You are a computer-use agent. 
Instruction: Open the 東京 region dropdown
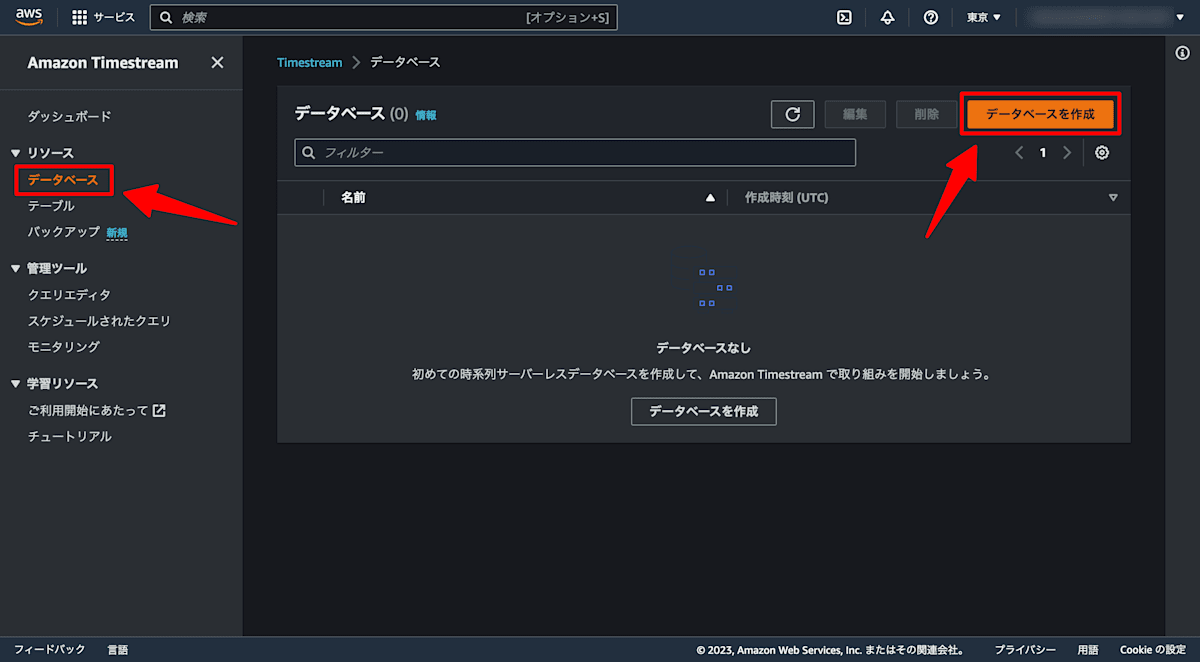coord(984,17)
